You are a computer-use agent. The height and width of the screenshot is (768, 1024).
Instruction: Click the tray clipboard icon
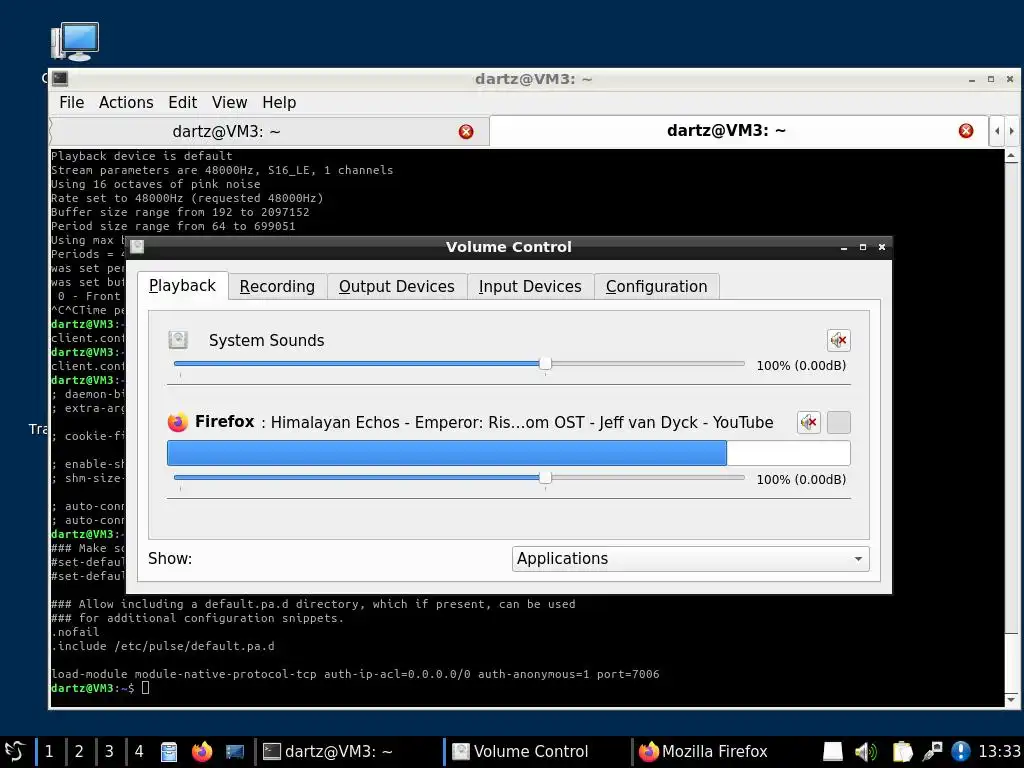click(902, 752)
